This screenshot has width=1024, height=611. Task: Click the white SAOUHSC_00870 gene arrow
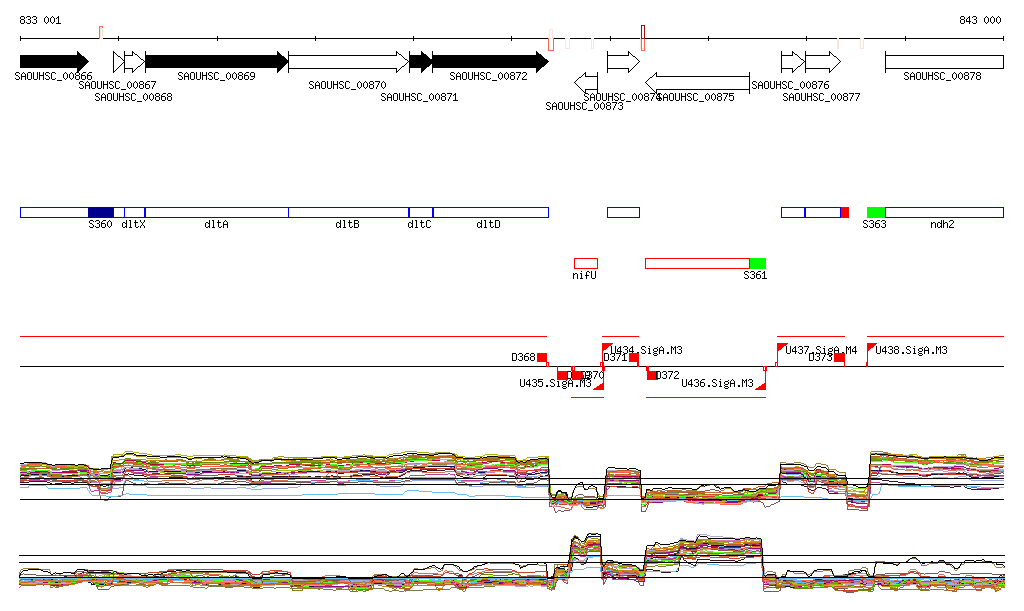[x=349, y=62]
